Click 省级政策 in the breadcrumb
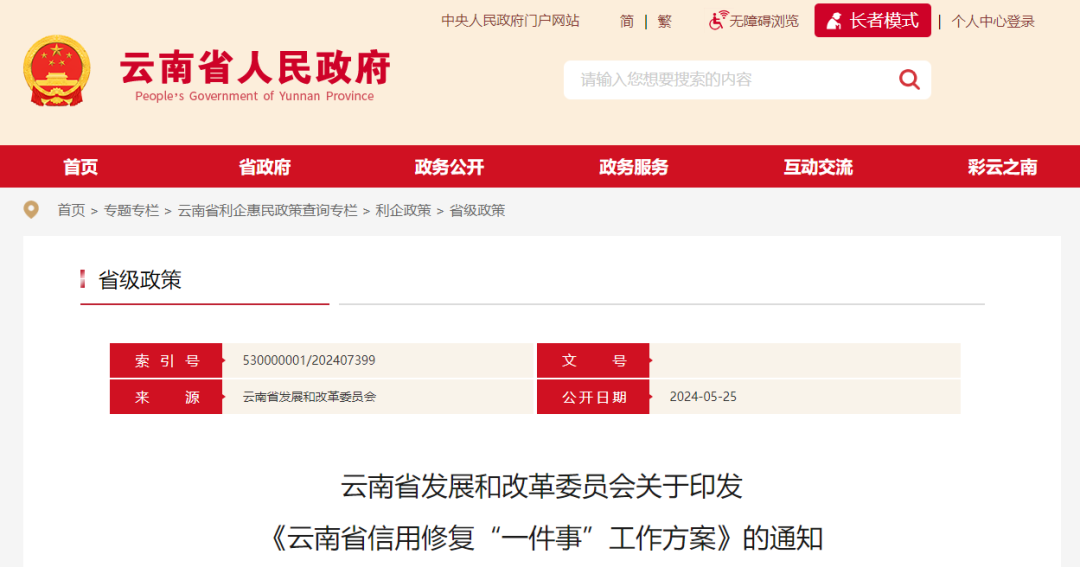Screen dimensions: 1080x567 click(x=477, y=211)
